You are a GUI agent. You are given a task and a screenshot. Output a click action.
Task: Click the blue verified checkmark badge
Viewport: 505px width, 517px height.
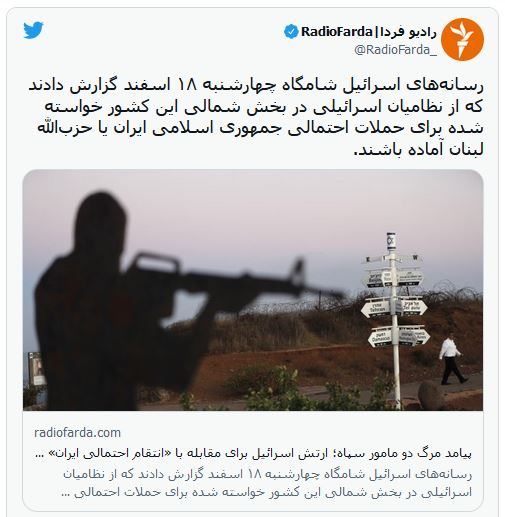tap(291, 32)
